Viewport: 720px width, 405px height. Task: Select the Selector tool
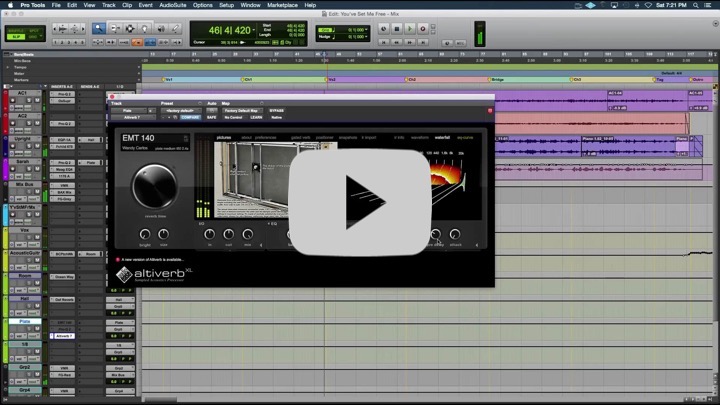tap(130, 28)
